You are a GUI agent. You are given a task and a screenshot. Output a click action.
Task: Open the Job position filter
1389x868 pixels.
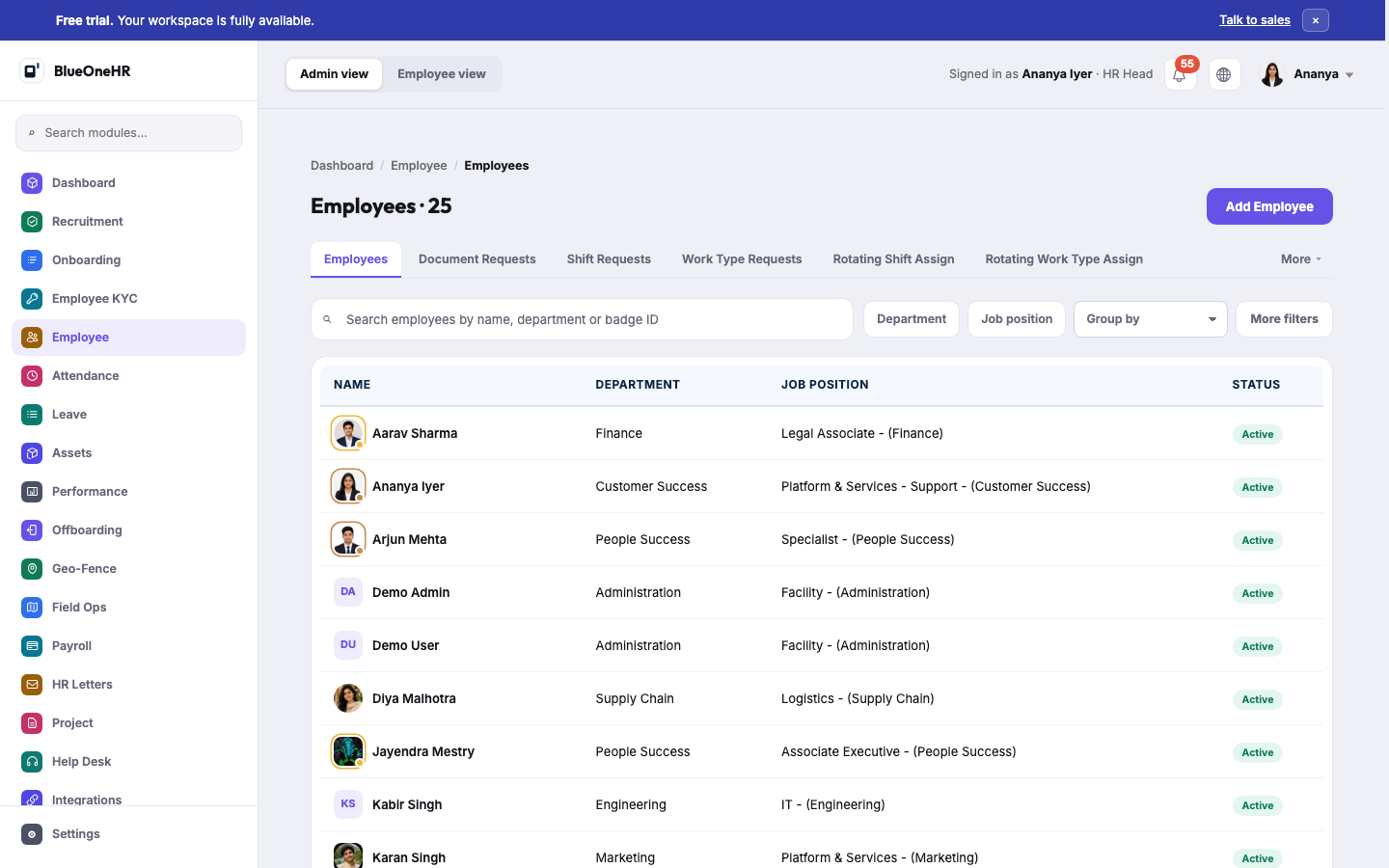coord(1017,319)
